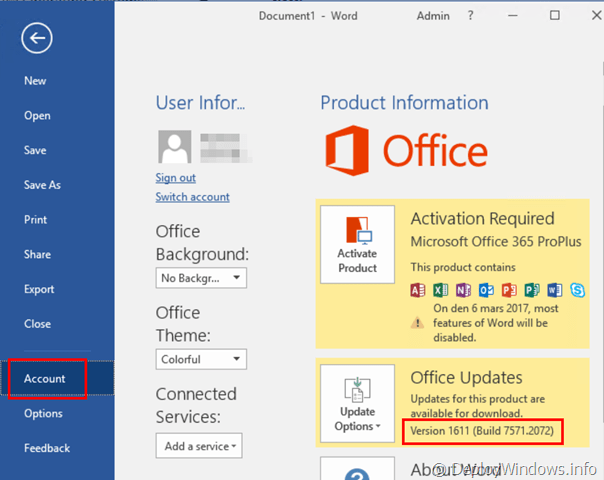The image size is (604, 480).
Task: Expand the Add a service dropdown
Action: pyautogui.click(x=198, y=445)
